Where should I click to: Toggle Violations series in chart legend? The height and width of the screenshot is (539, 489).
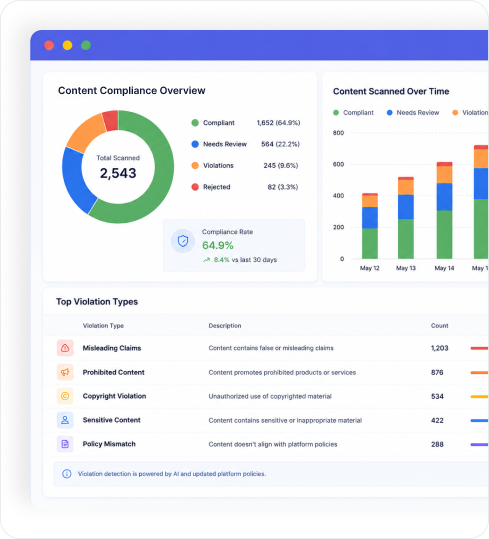click(470, 113)
